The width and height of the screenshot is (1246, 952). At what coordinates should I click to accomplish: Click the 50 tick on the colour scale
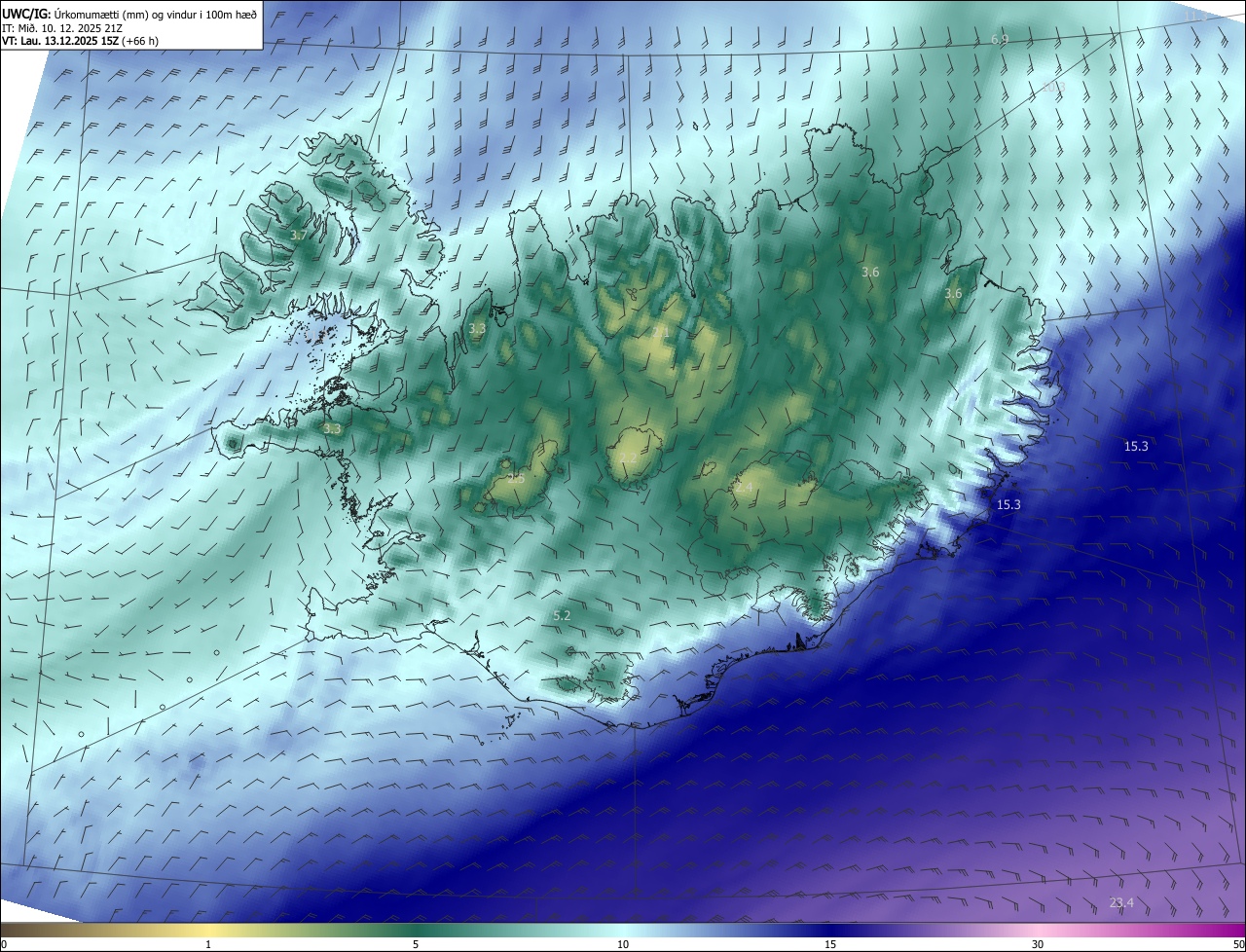[x=1238, y=944]
